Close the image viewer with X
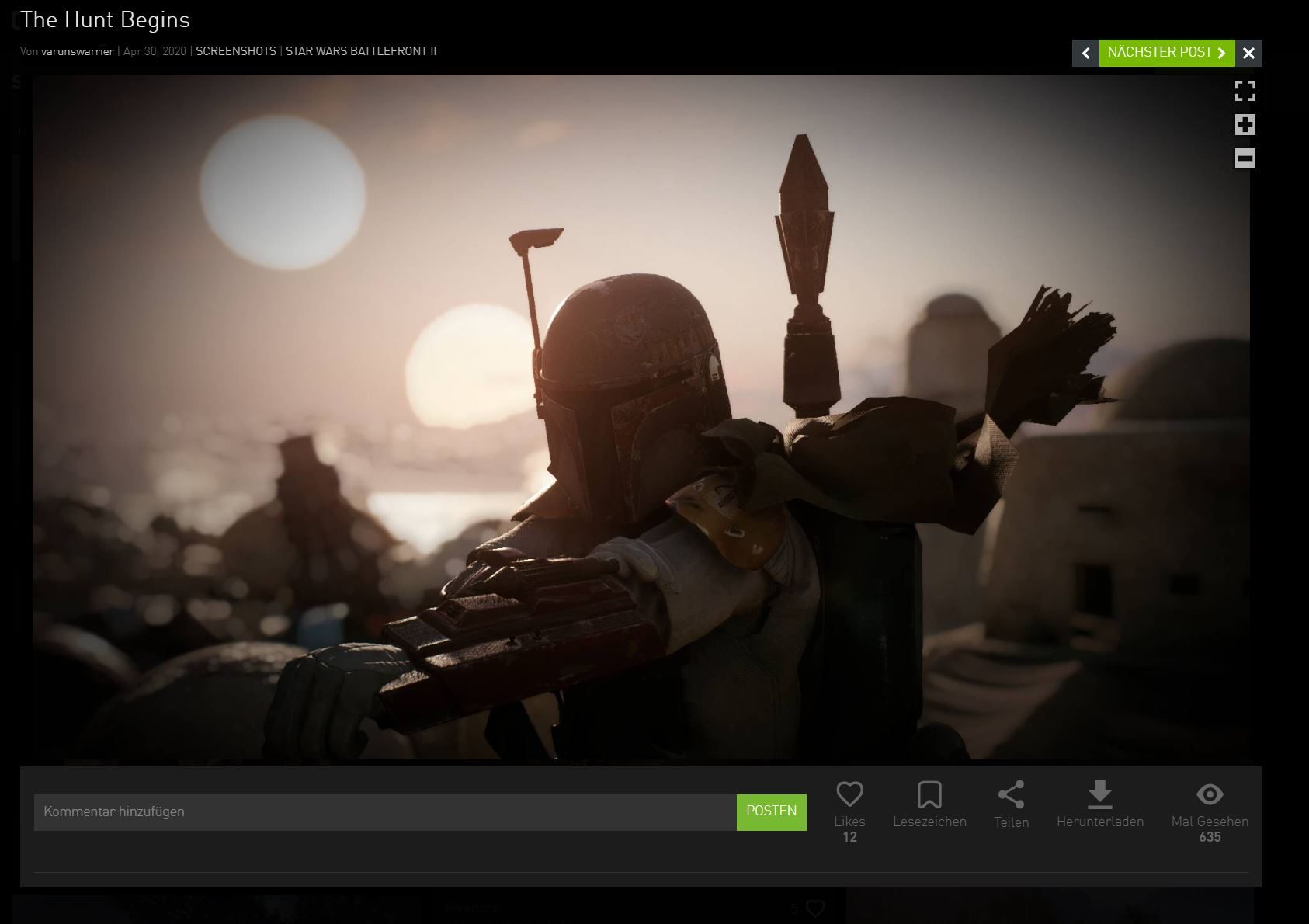Image resolution: width=1309 pixels, height=924 pixels. click(x=1248, y=53)
